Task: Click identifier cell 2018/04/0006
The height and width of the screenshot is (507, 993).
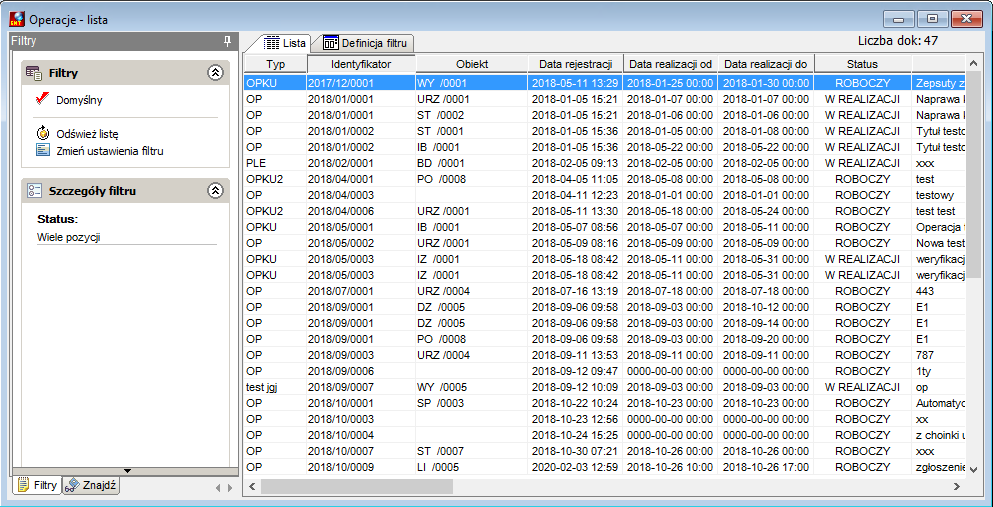Action: click(361, 211)
